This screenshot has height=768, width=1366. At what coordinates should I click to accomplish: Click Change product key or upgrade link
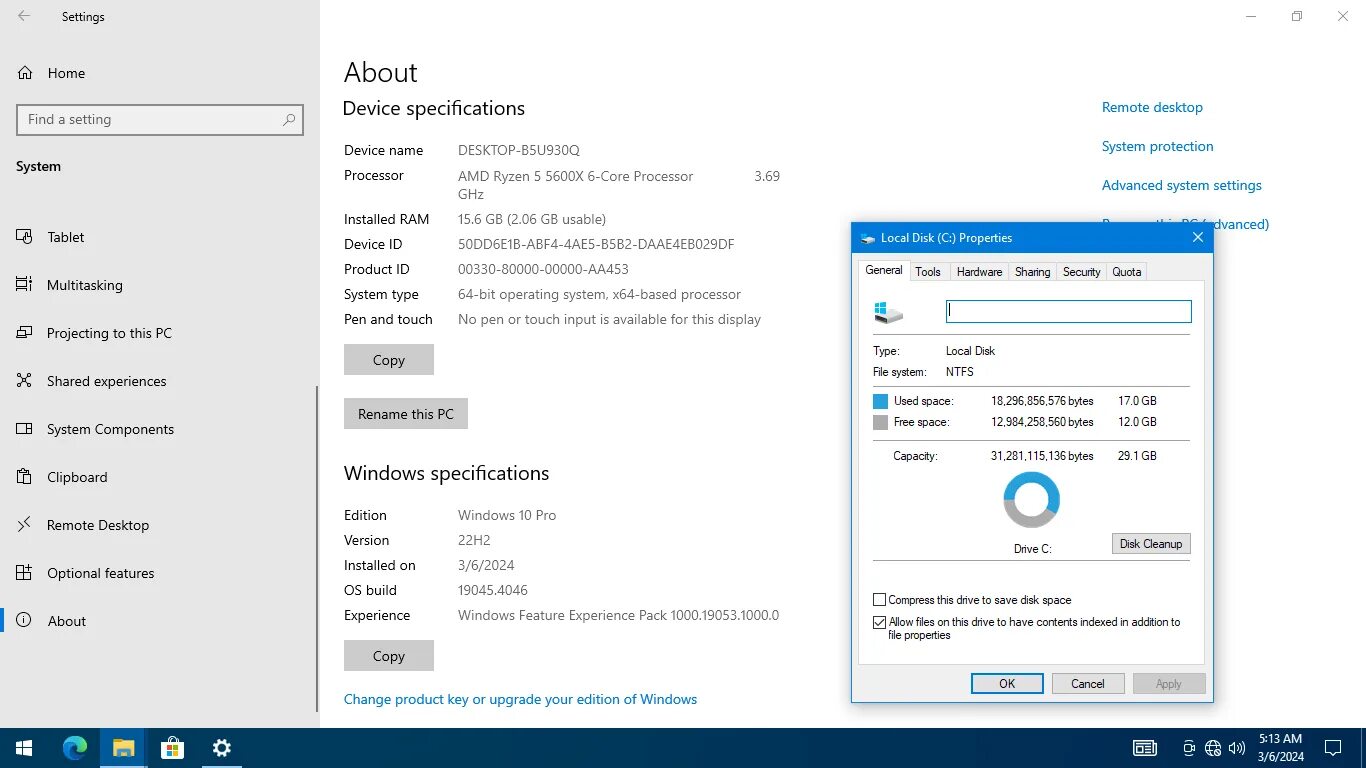pyautogui.click(x=520, y=699)
